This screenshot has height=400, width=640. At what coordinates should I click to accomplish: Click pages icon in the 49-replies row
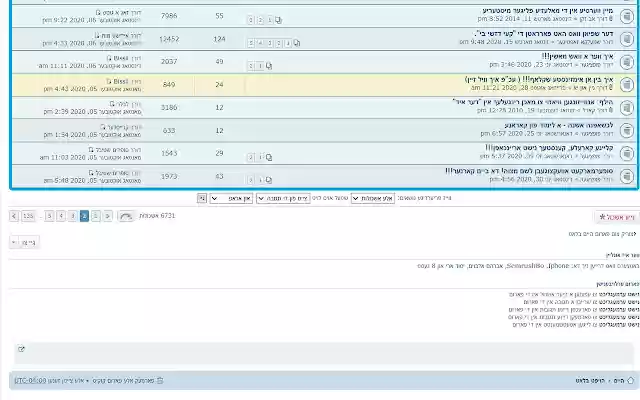pyautogui.click(x=269, y=66)
